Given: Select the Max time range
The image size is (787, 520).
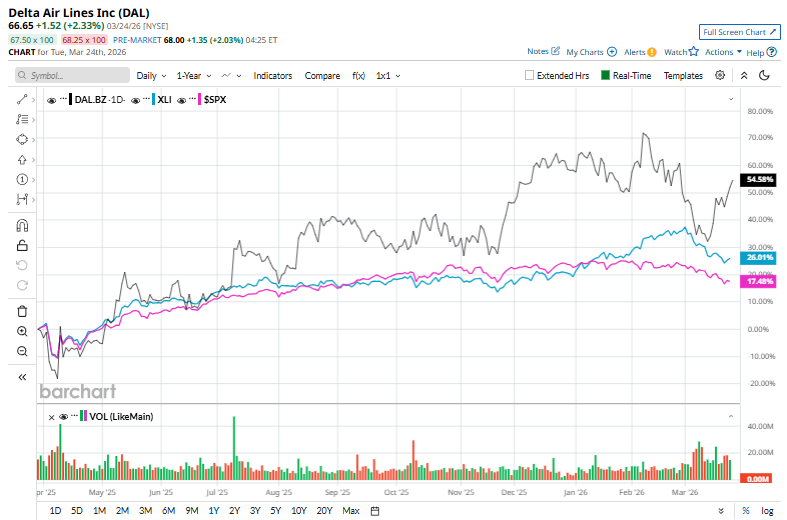Looking at the screenshot, I should [351, 511].
